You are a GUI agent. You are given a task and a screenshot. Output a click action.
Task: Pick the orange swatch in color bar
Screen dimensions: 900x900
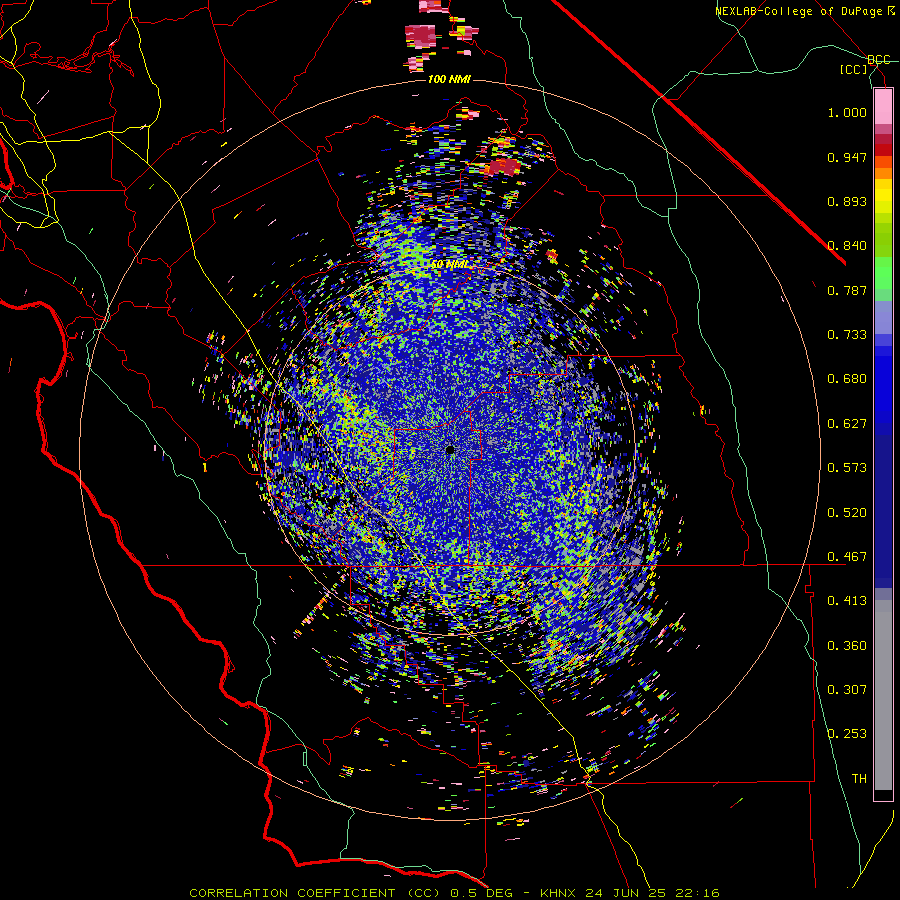click(x=883, y=173)
